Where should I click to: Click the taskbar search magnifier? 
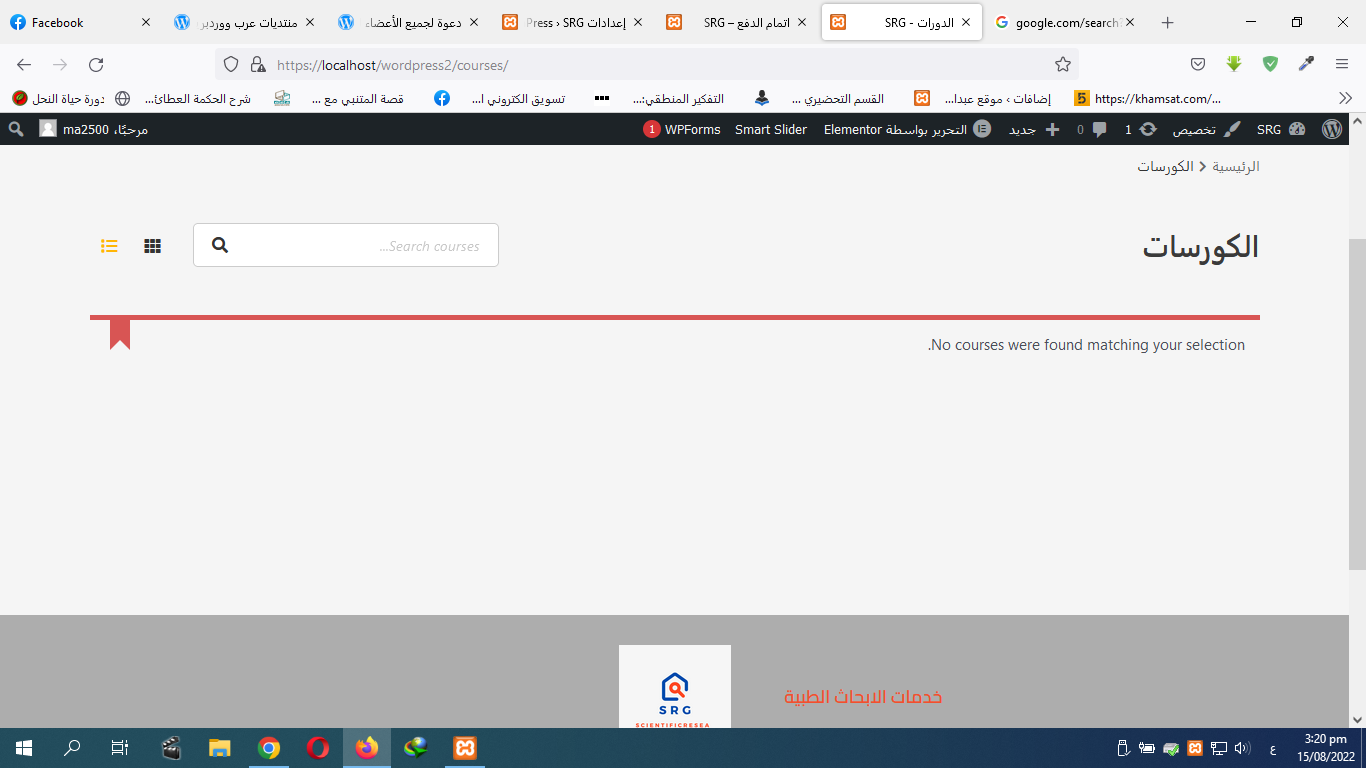(x=72, y=748)
